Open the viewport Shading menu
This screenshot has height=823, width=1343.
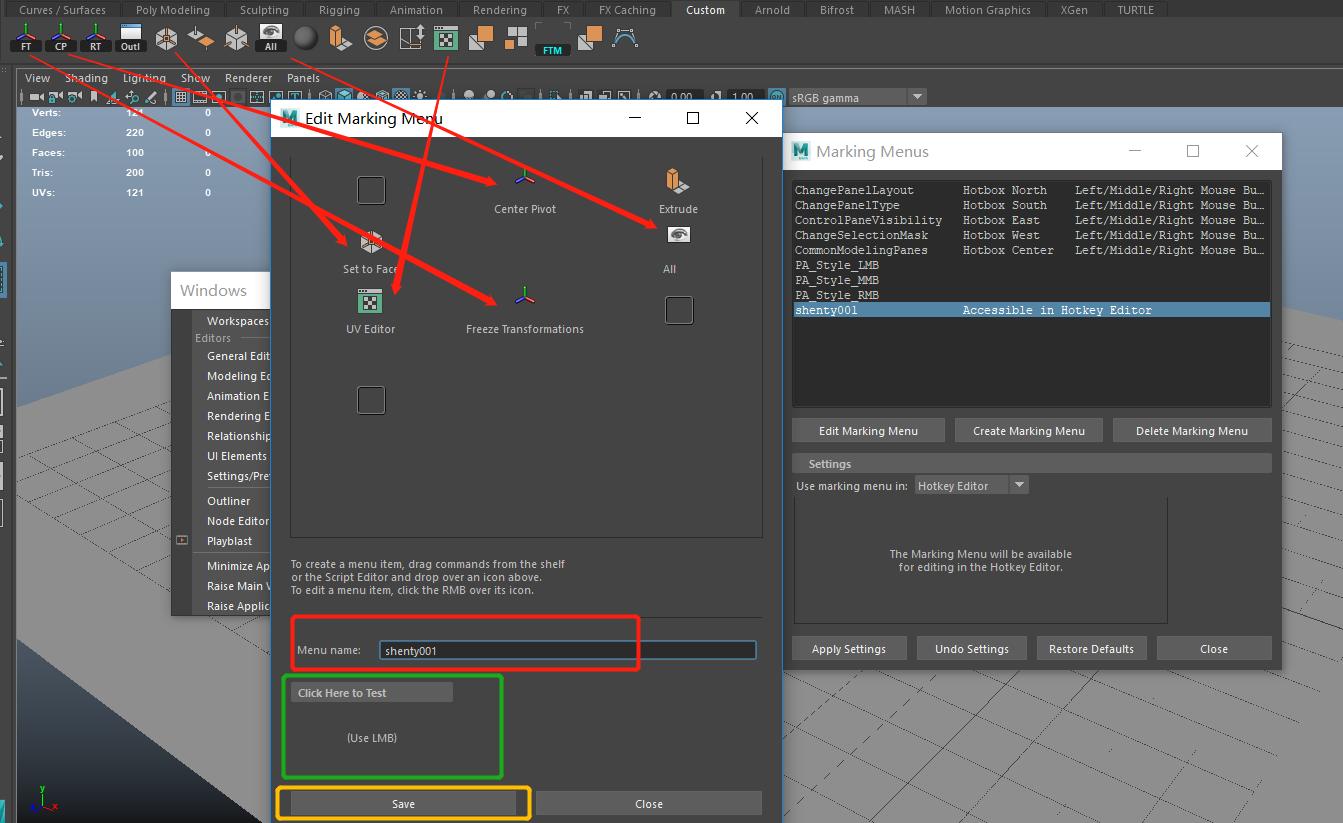point(86,78)
